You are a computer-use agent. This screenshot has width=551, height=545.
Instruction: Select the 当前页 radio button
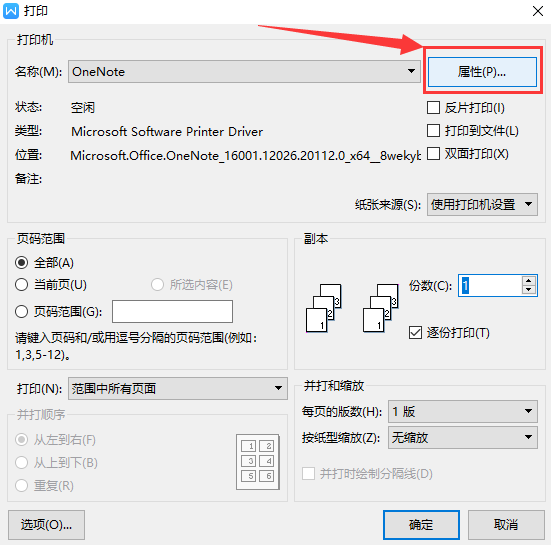pos(21,284)
